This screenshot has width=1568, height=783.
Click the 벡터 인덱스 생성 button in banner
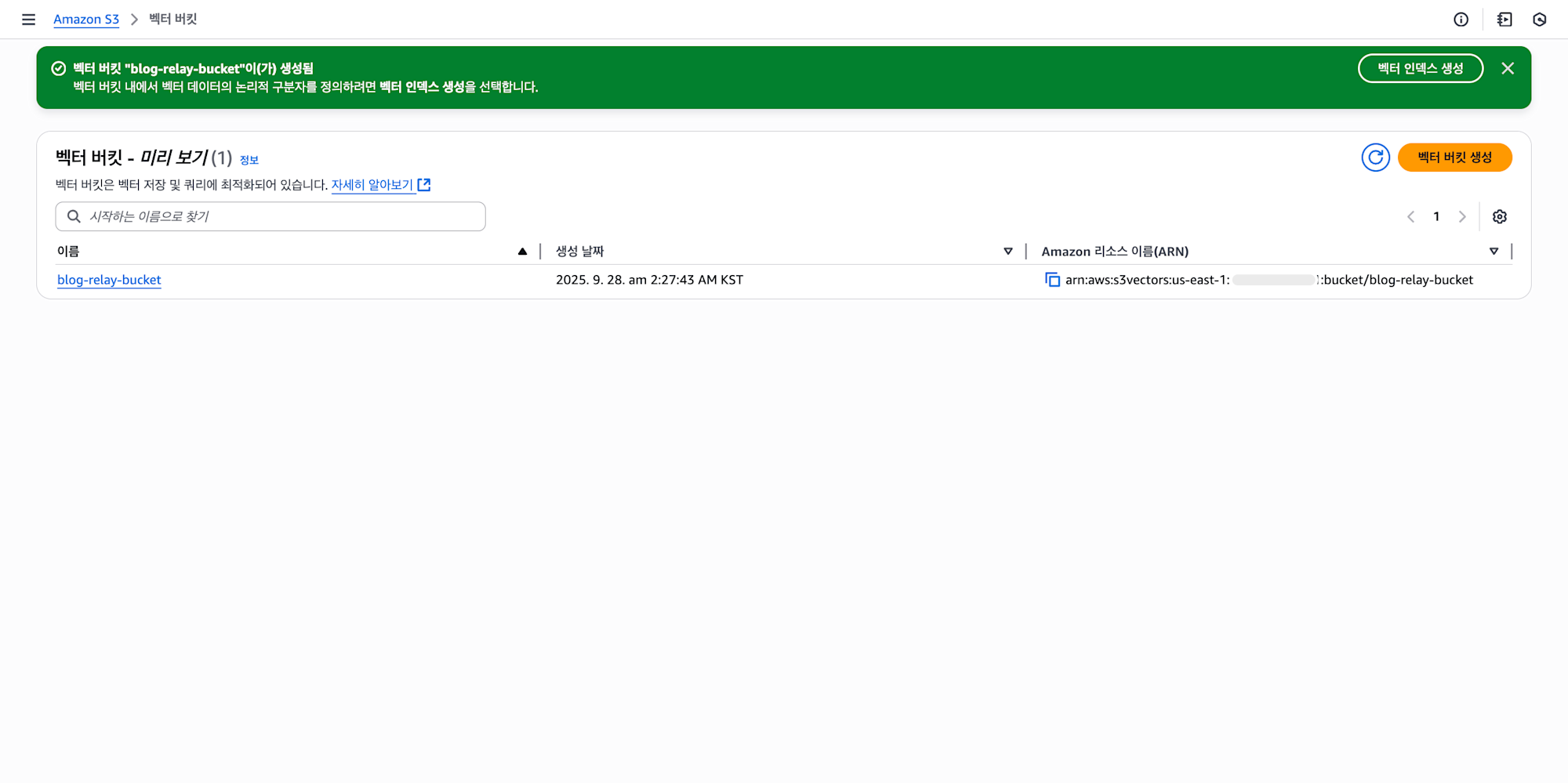[1420, 68]
